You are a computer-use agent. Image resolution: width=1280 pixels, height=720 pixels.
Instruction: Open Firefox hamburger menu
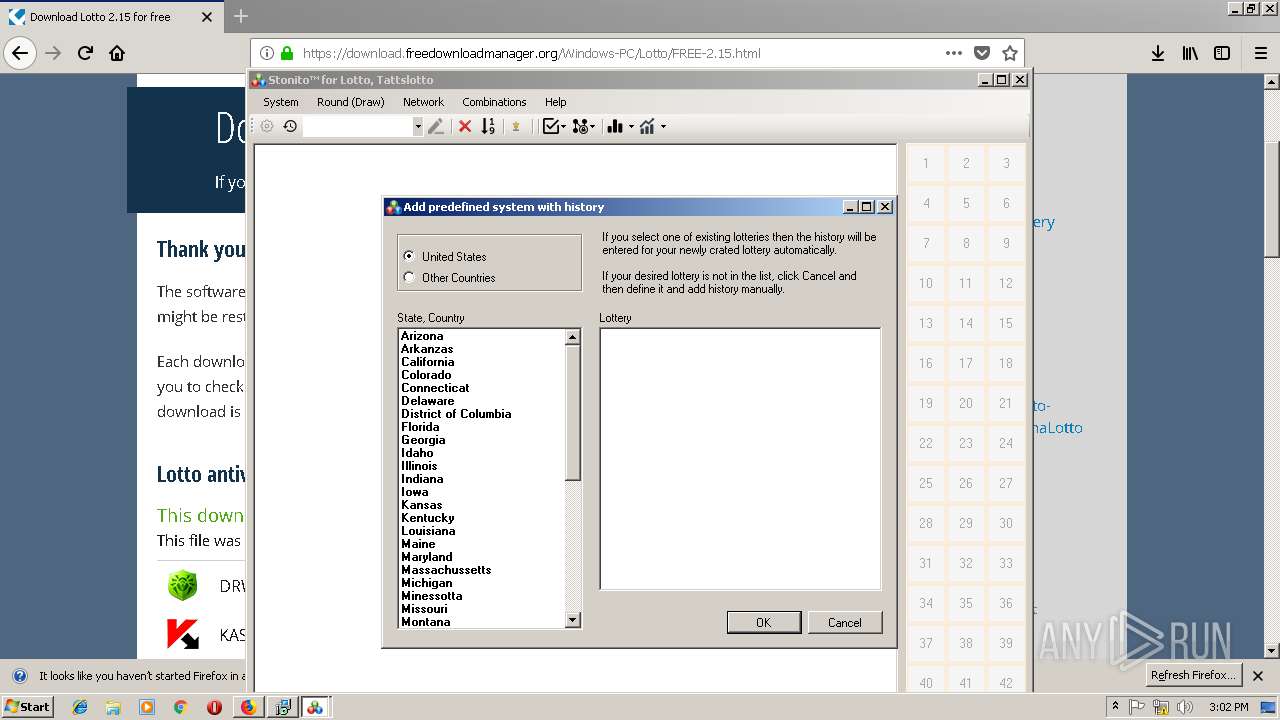point(1260,53)
